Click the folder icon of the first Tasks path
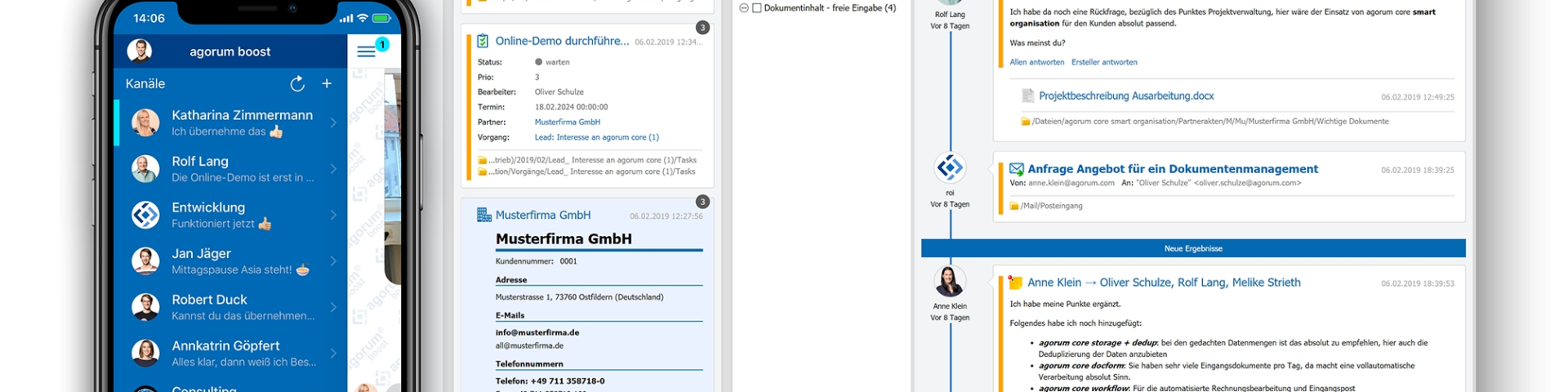This screenshot has height=392, width=1568. (482, 160)
